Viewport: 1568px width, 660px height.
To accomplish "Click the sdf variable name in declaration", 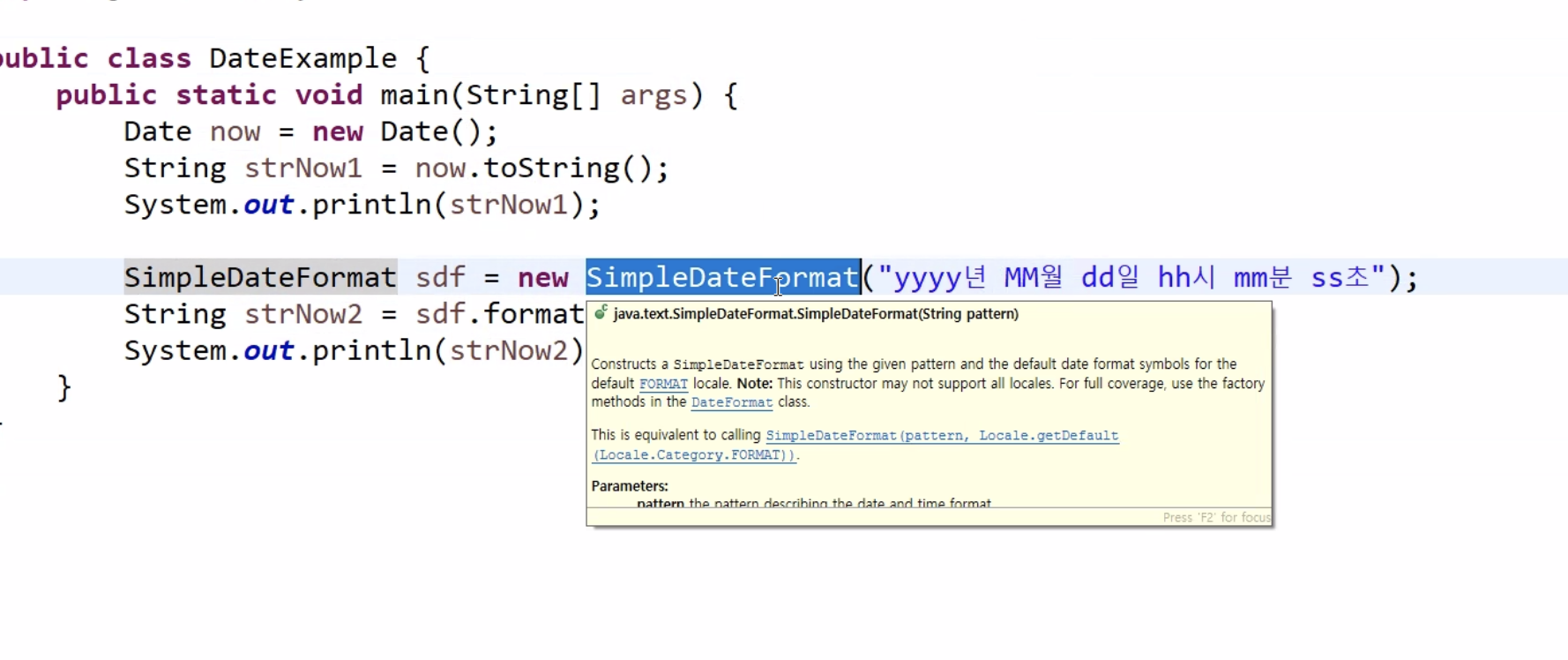I will 440,277.
